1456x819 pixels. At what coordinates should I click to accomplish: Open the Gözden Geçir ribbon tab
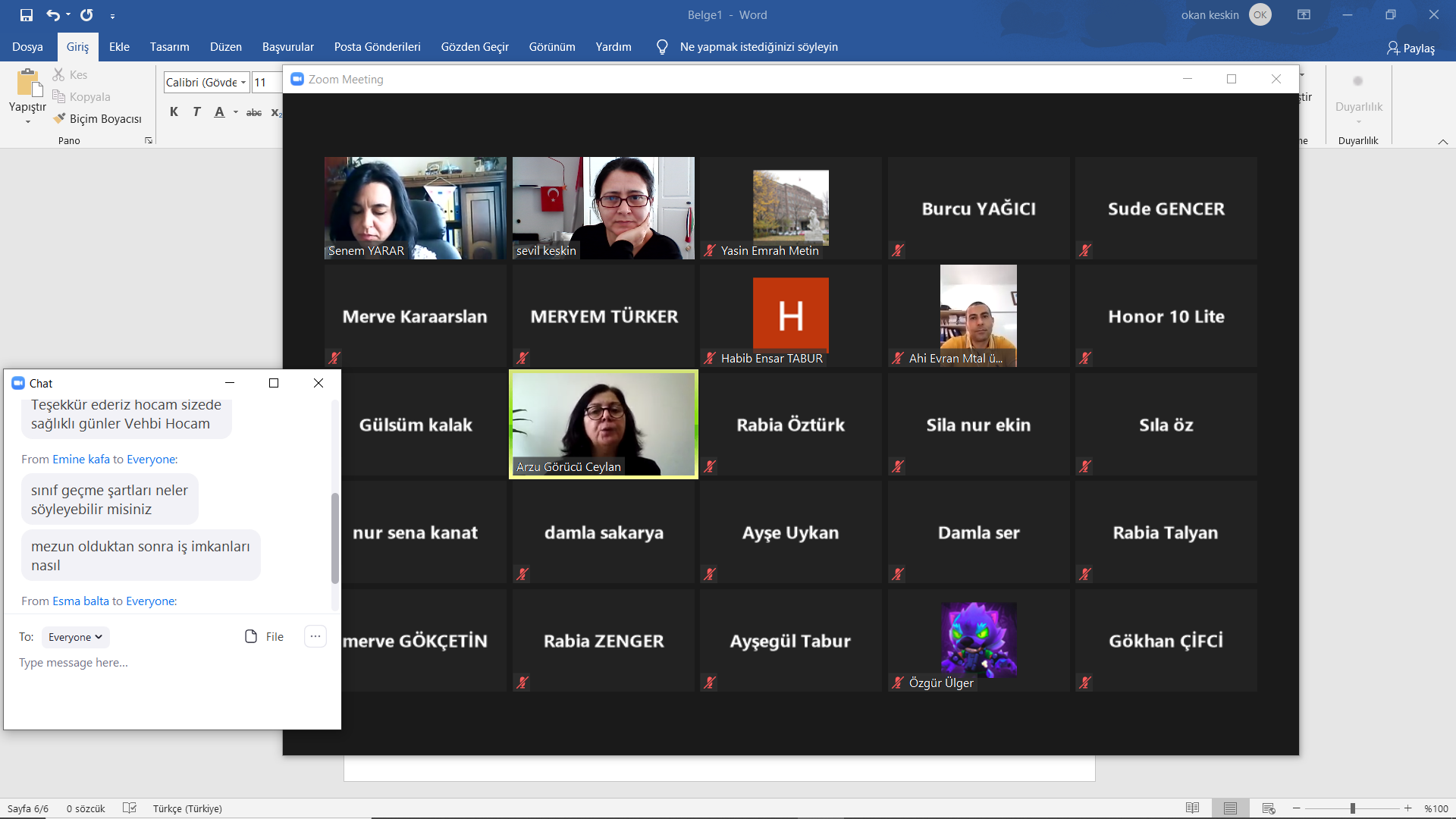[x=475, y=47]
